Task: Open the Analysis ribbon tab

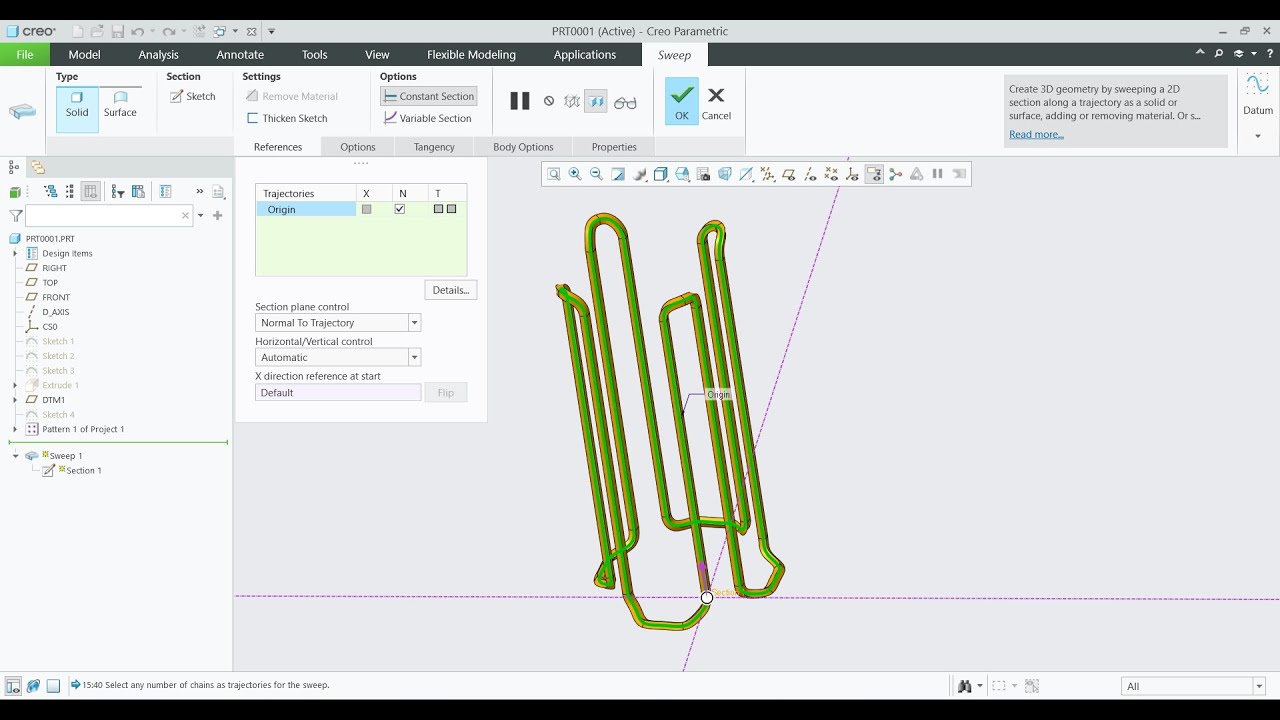Action: [158, 55]
